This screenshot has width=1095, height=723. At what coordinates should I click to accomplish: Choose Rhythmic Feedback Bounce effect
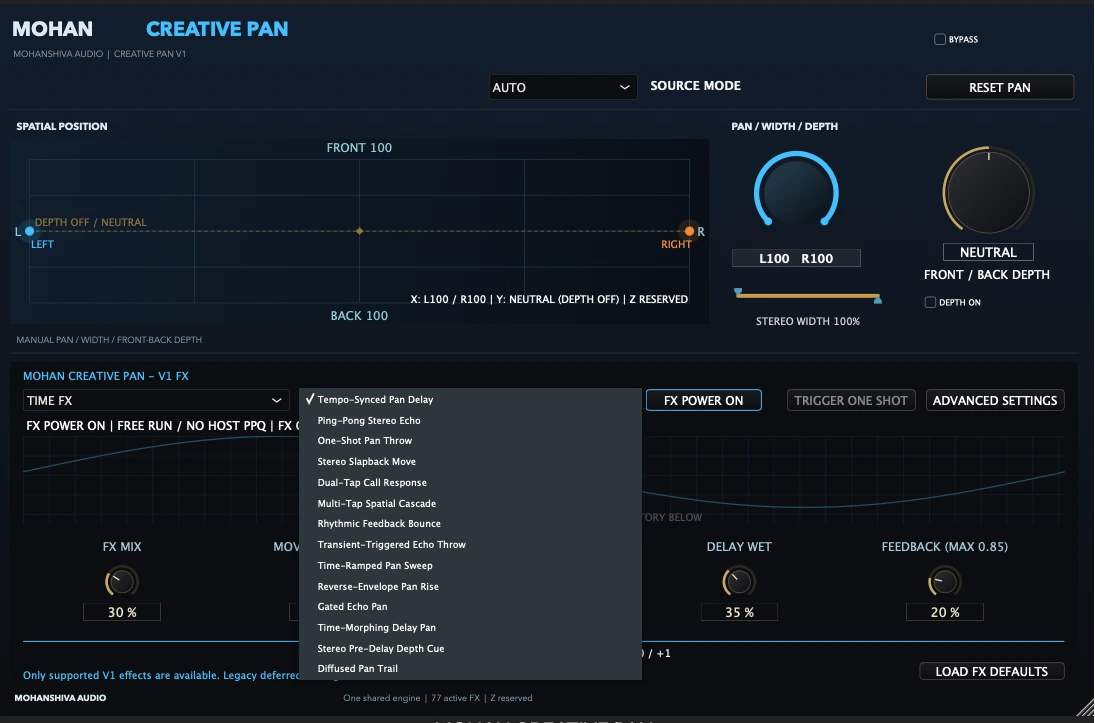(470, 524)
